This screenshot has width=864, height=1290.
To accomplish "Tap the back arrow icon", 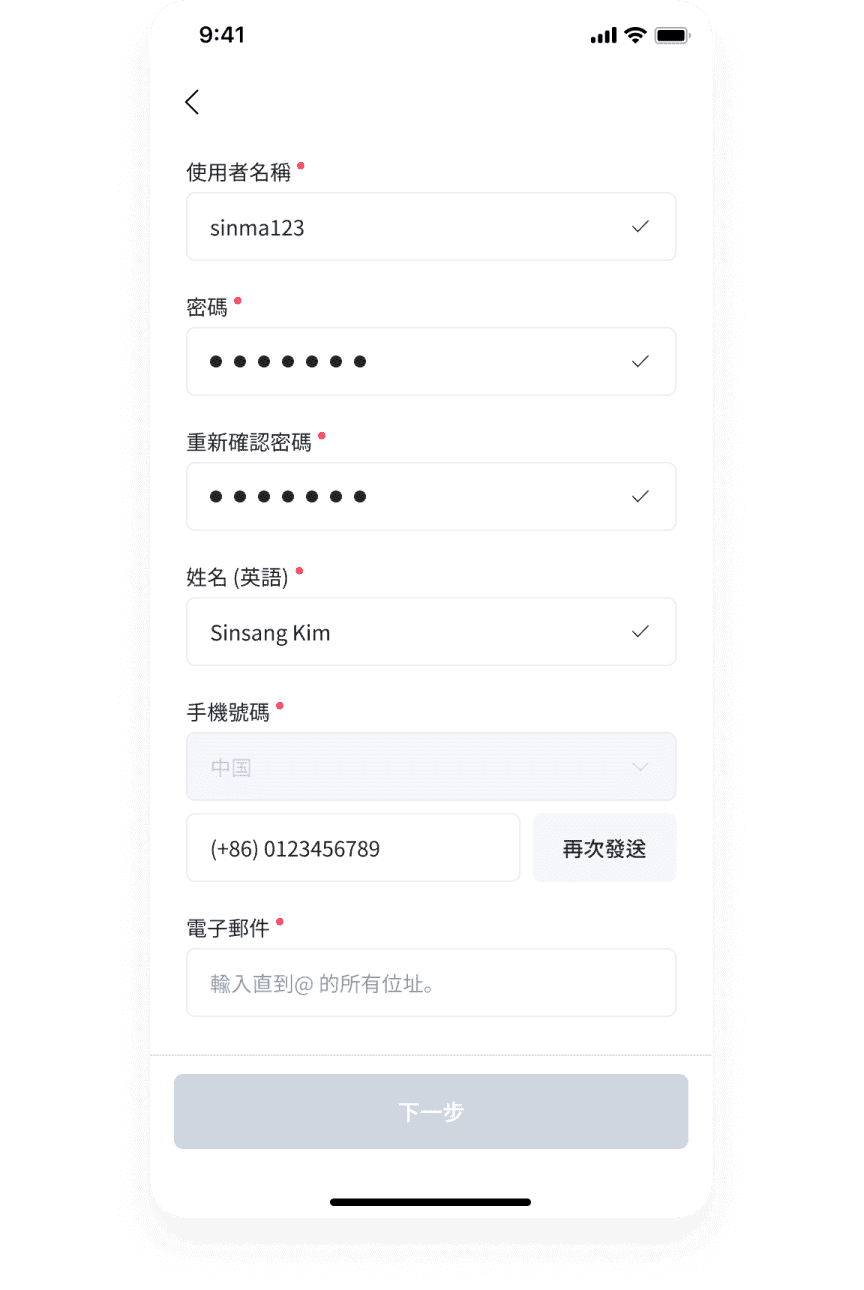I will tap(192, 102).
